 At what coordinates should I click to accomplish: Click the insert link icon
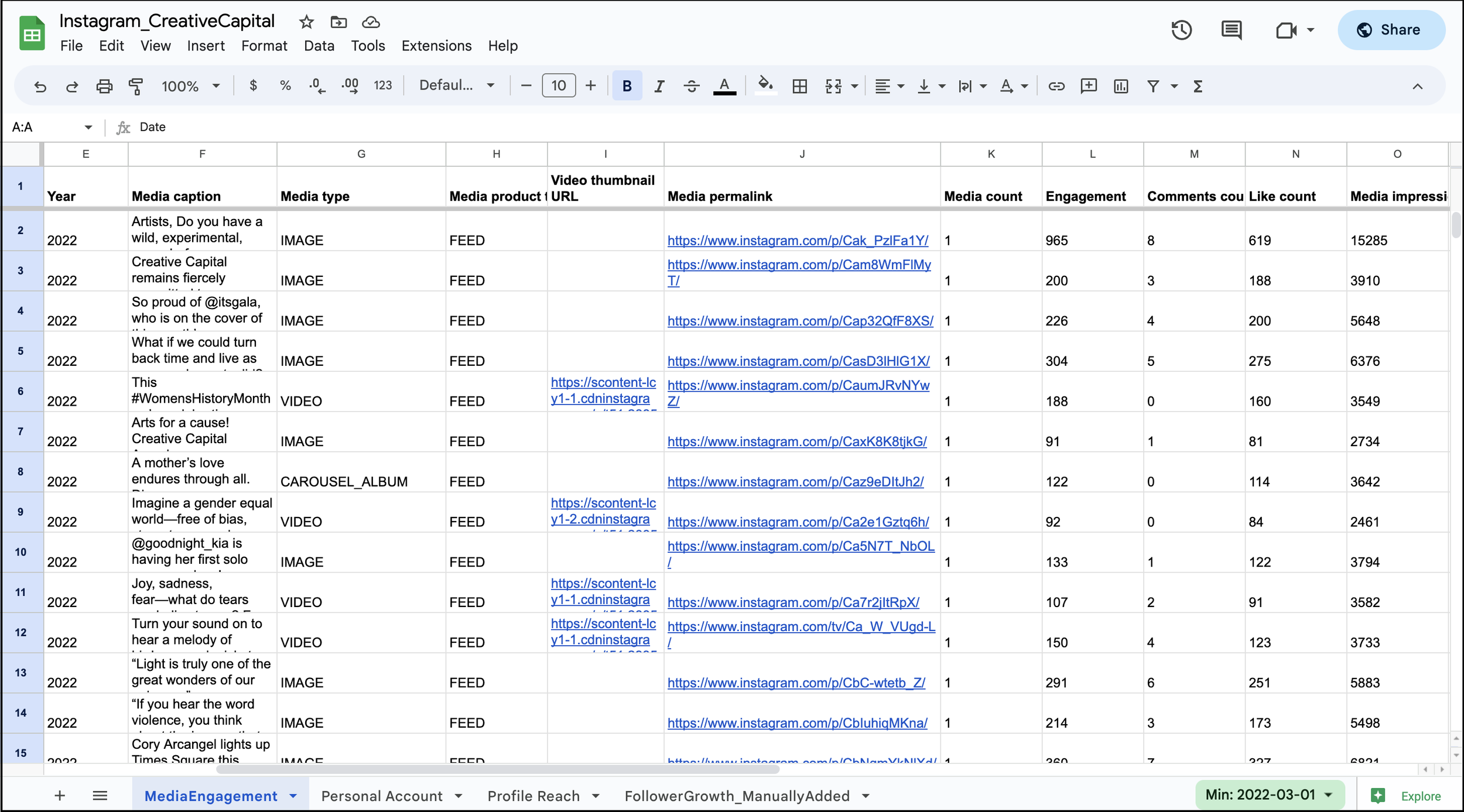[x=1056, y=86]
